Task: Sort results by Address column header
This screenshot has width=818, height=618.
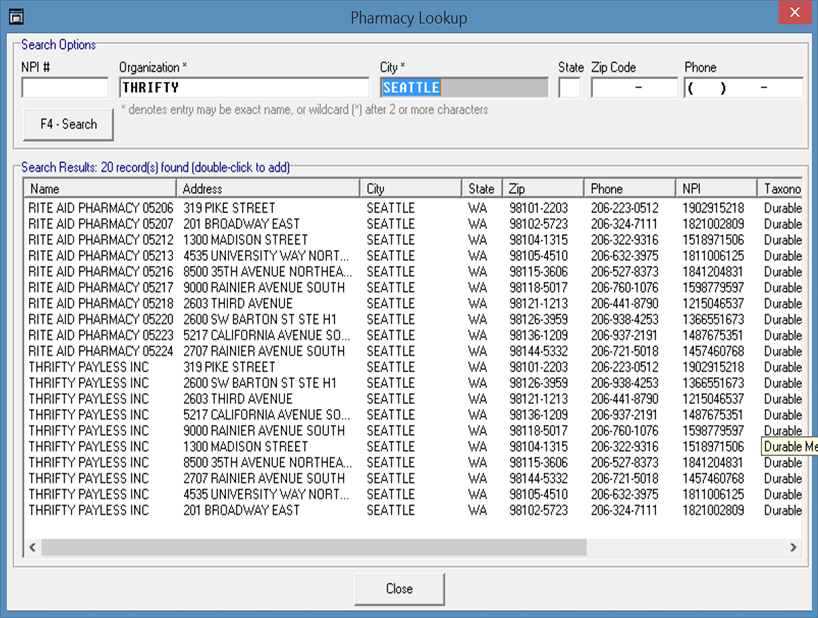Action: [x=268, y=188]
